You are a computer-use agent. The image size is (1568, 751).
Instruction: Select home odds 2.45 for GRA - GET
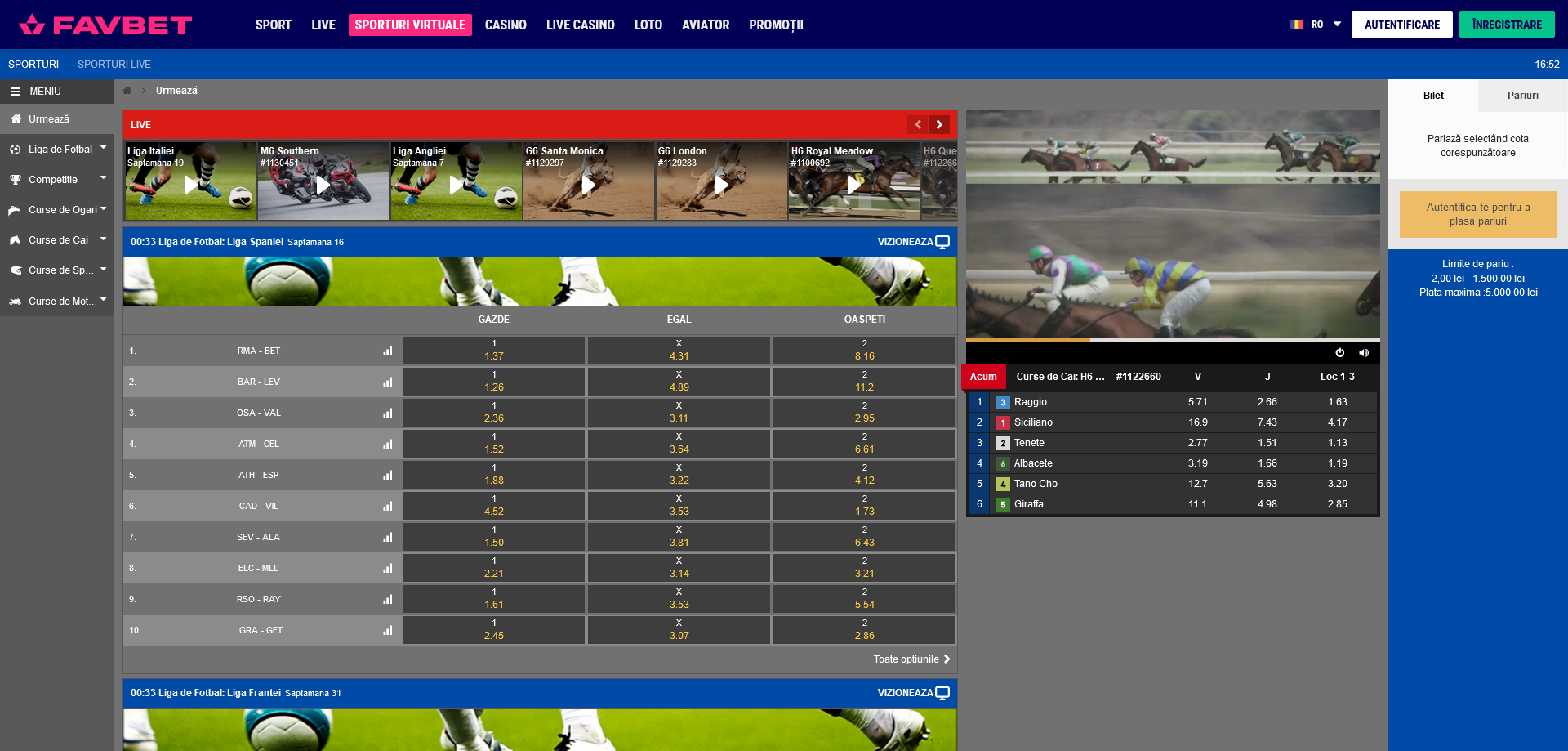pyautogui.click(x=493, y=630)
